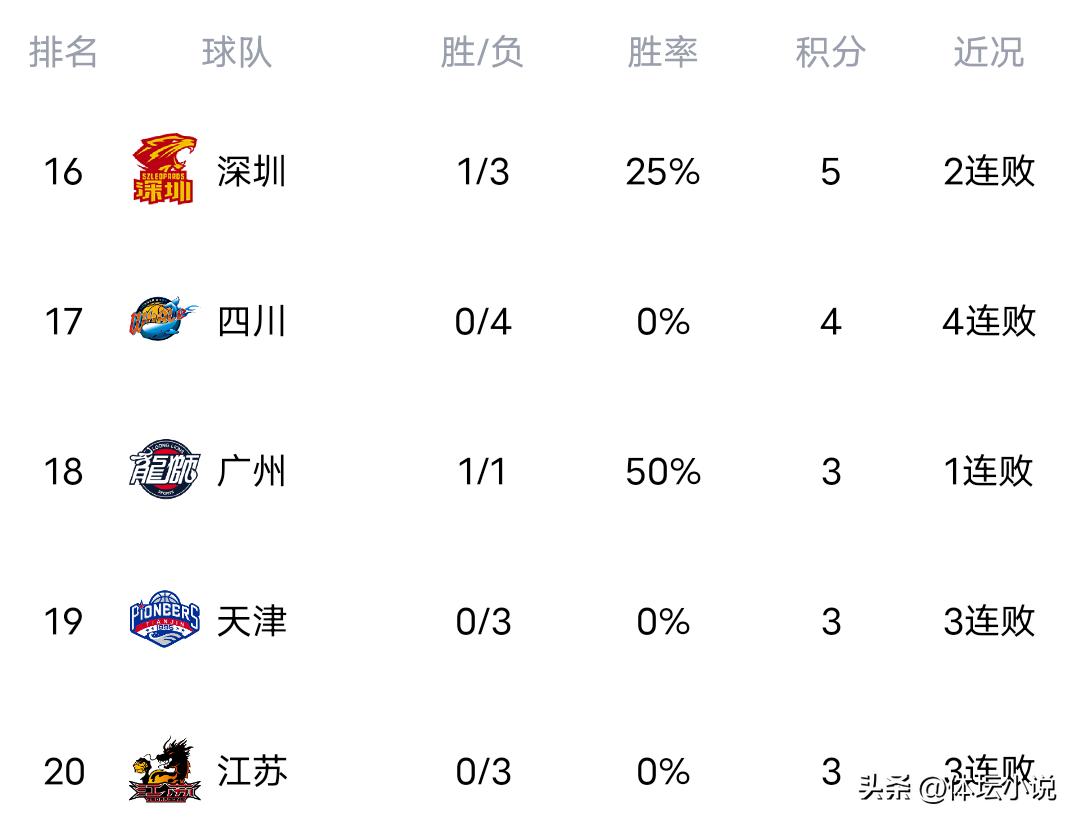
Task: Open the 天津 team name link
Action: tap(252, 622)
